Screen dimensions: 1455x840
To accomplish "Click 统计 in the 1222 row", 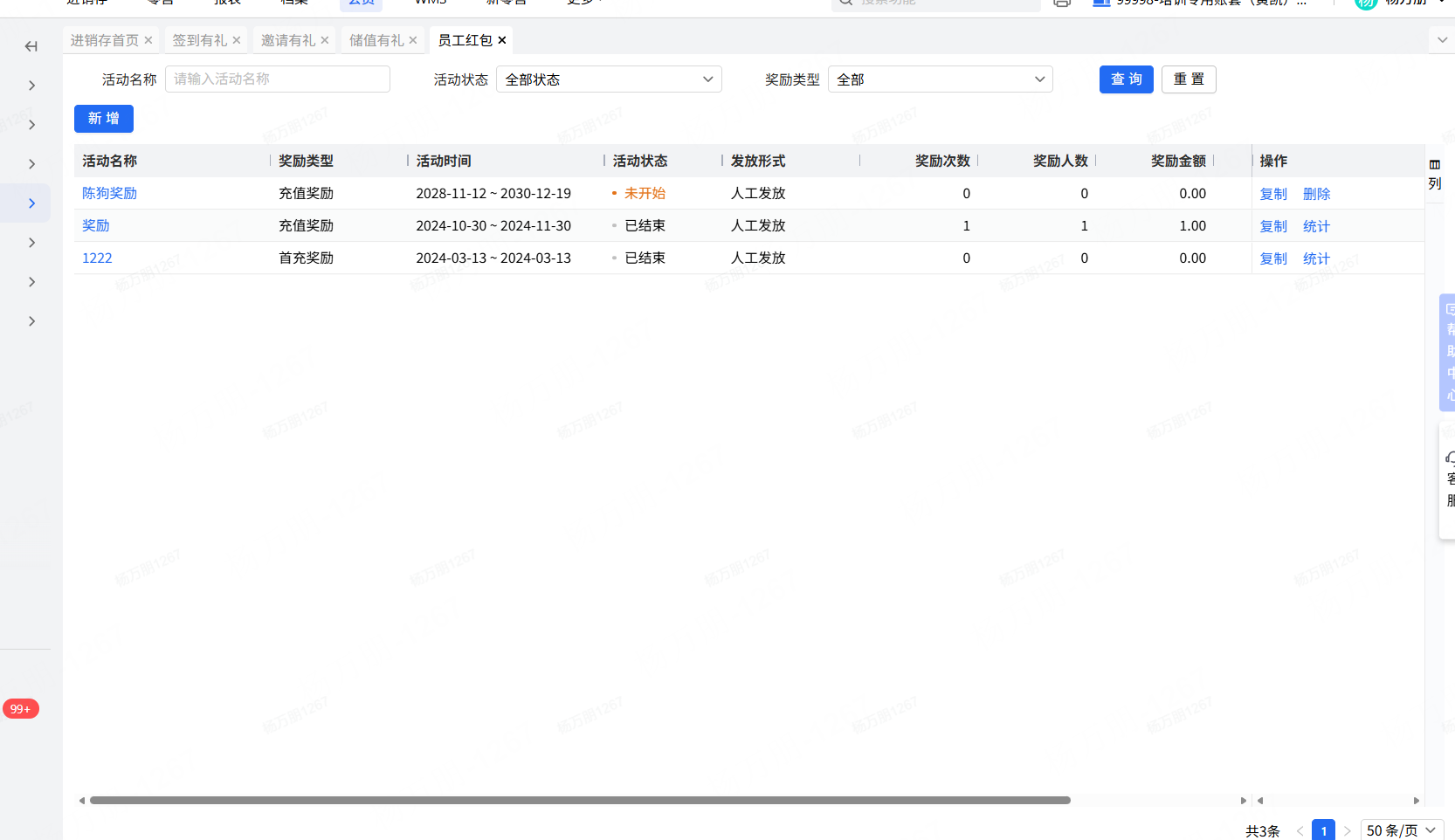I will [x=1316, y=259].
